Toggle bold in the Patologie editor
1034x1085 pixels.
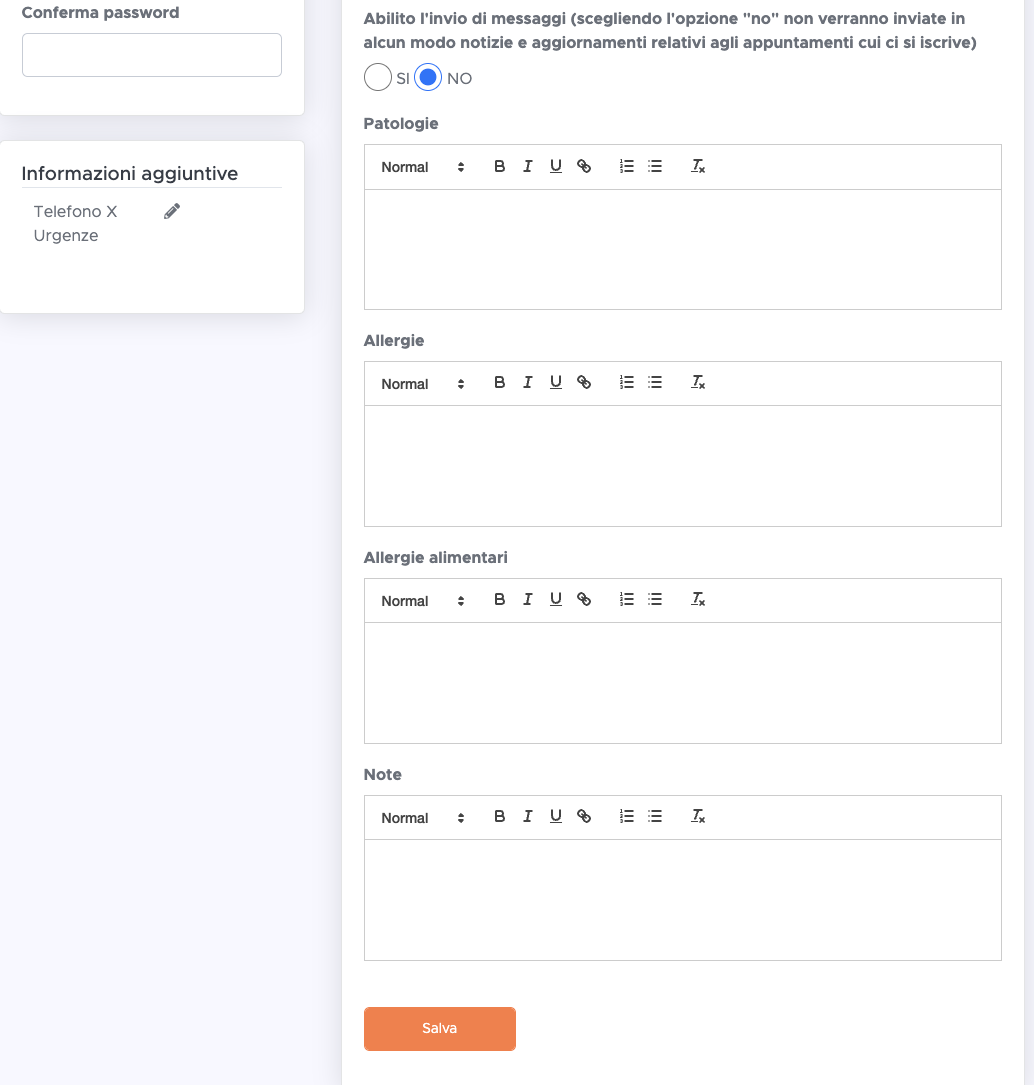(499, 166)
